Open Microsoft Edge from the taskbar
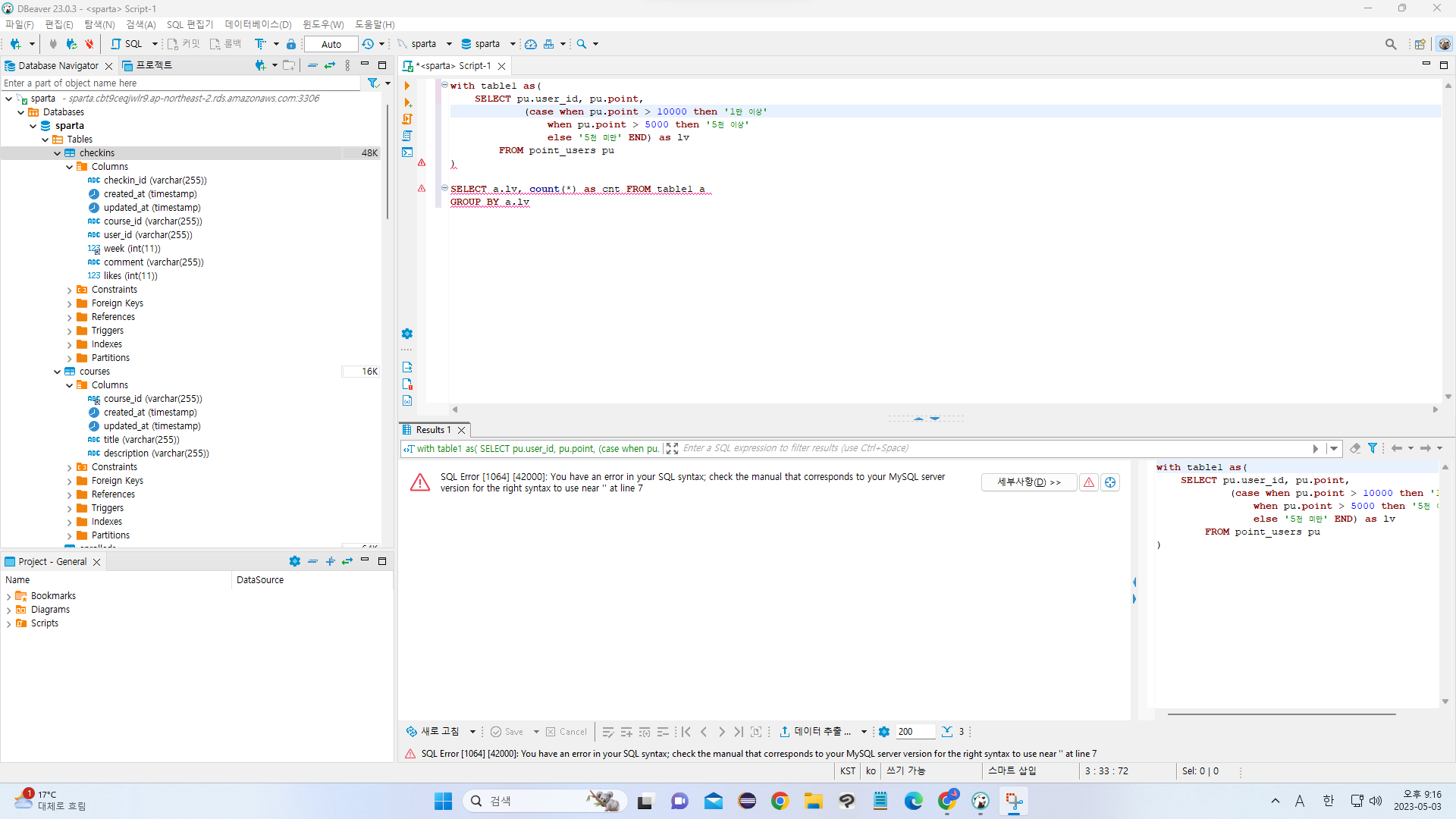Image resolution: width=1456 pixels, height=819 pixels. (x=914, y=801)
